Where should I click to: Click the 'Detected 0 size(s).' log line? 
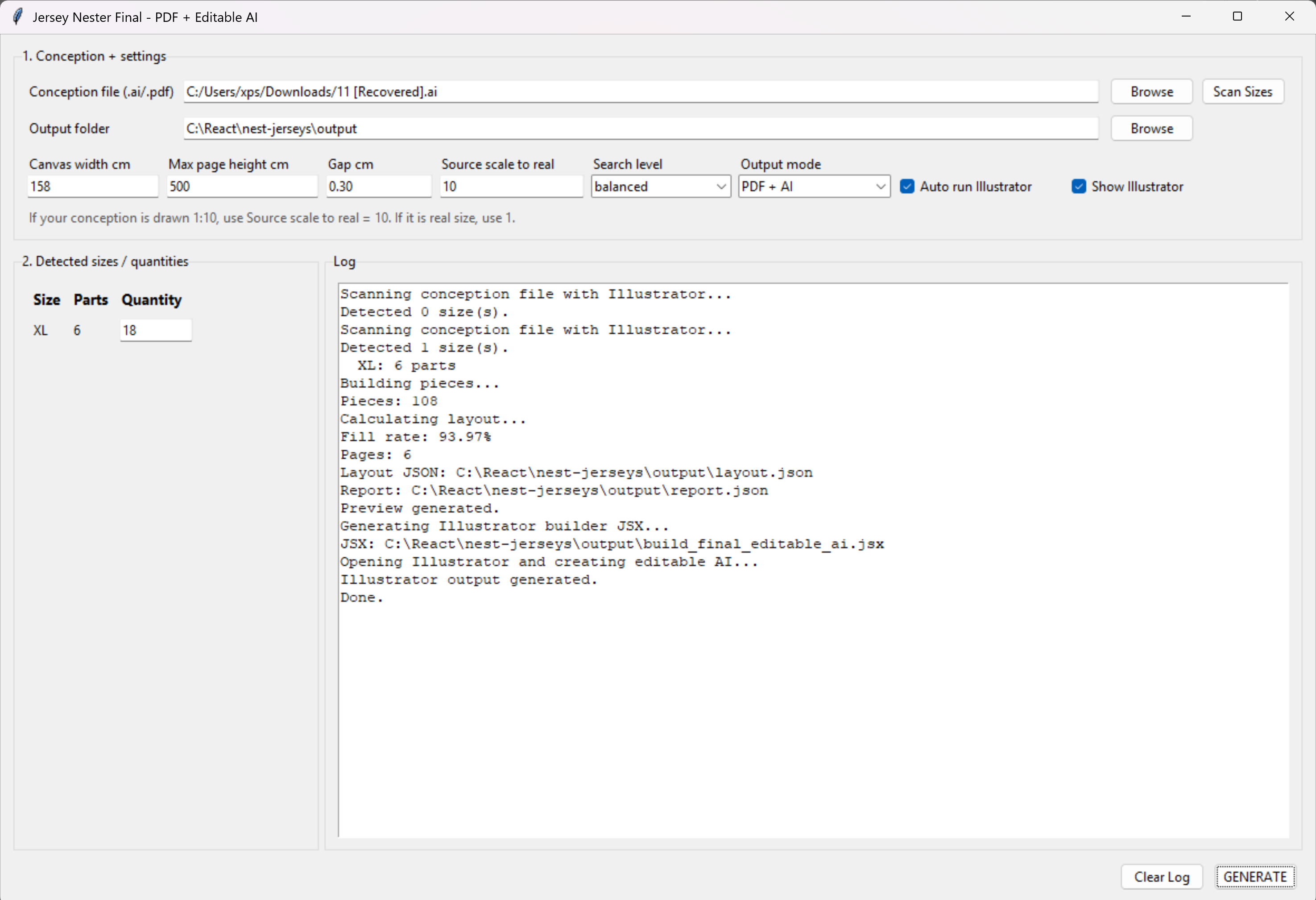(424, 312)
